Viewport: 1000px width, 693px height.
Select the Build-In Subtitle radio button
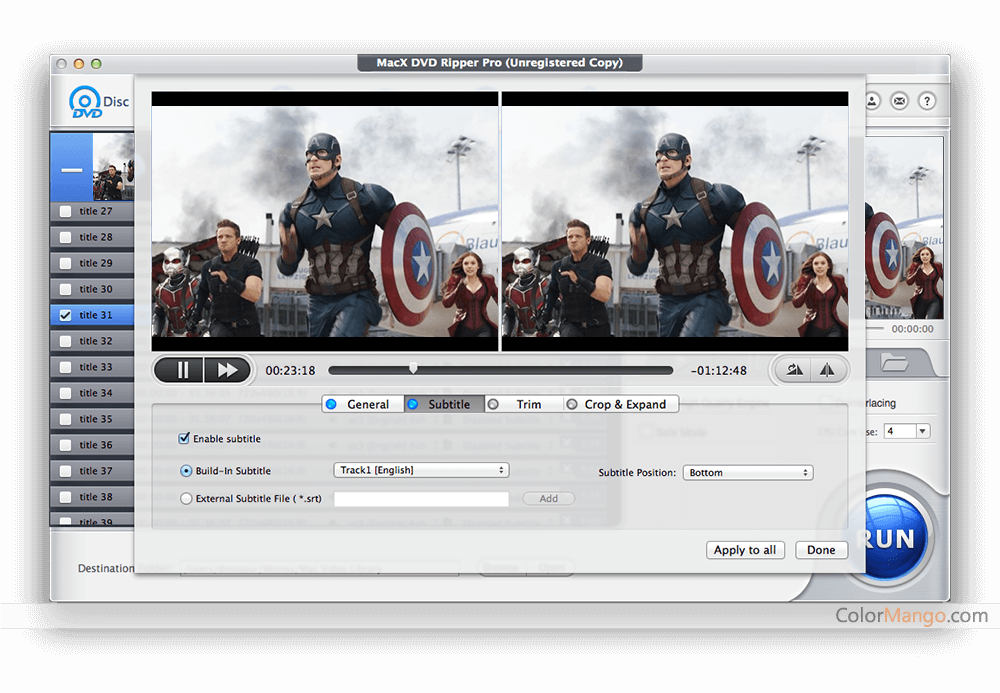point(186,471)
